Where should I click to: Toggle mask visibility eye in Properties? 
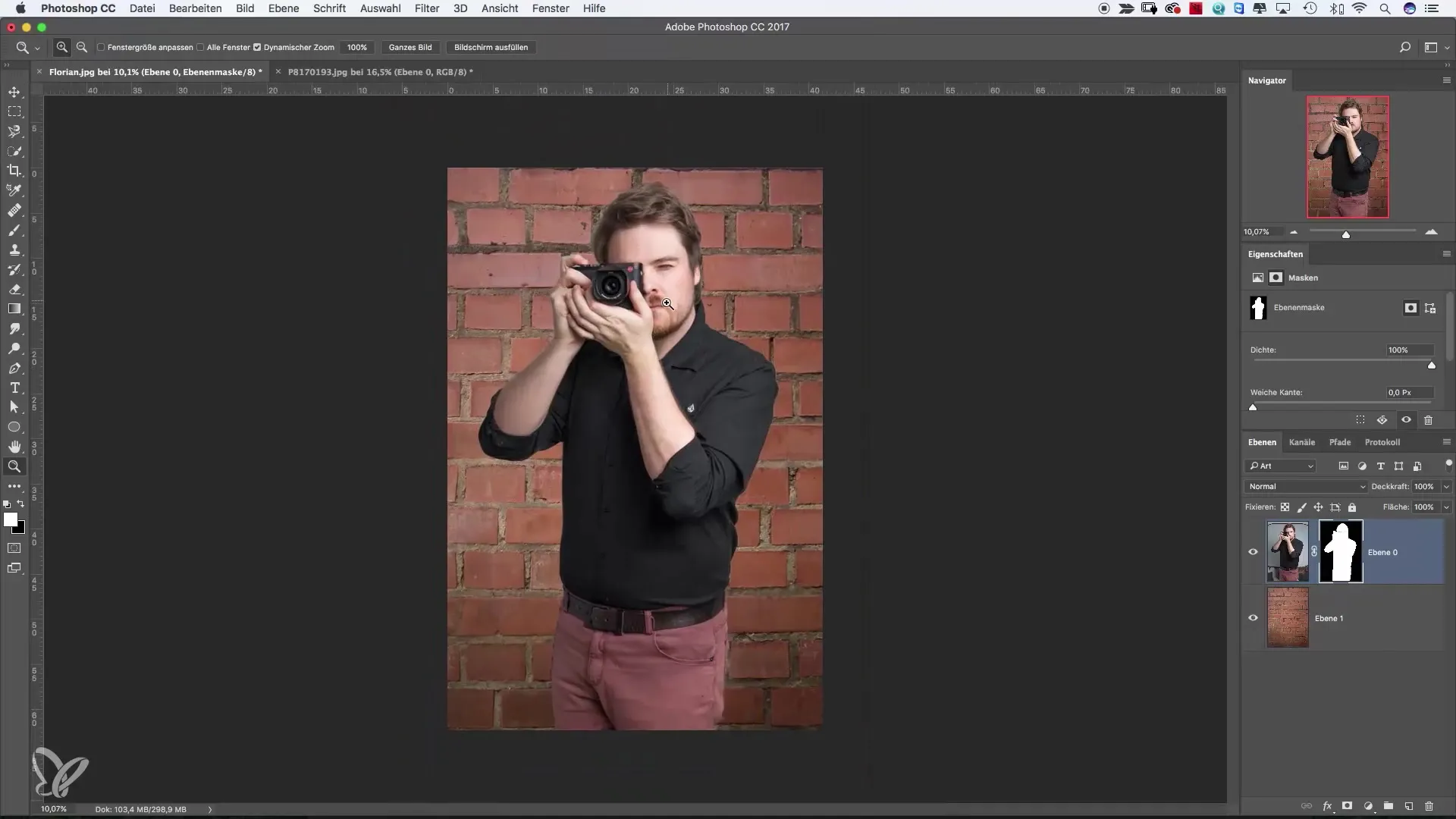coord(1406,420)
